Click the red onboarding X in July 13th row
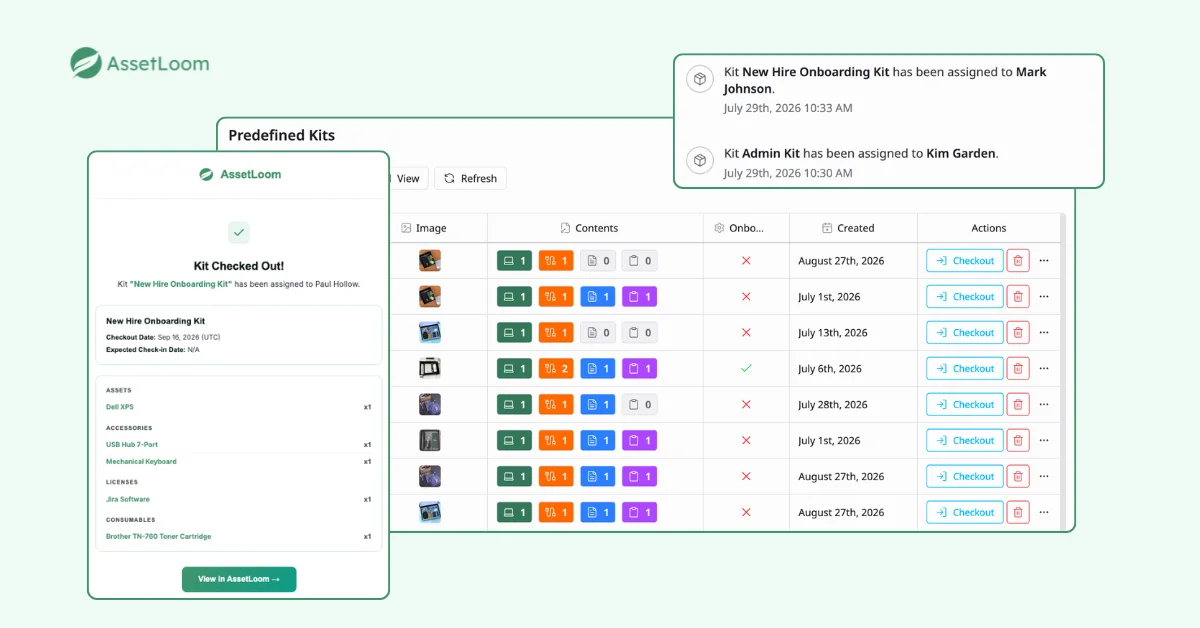The image size is (1200, 628). coord(745,332)
